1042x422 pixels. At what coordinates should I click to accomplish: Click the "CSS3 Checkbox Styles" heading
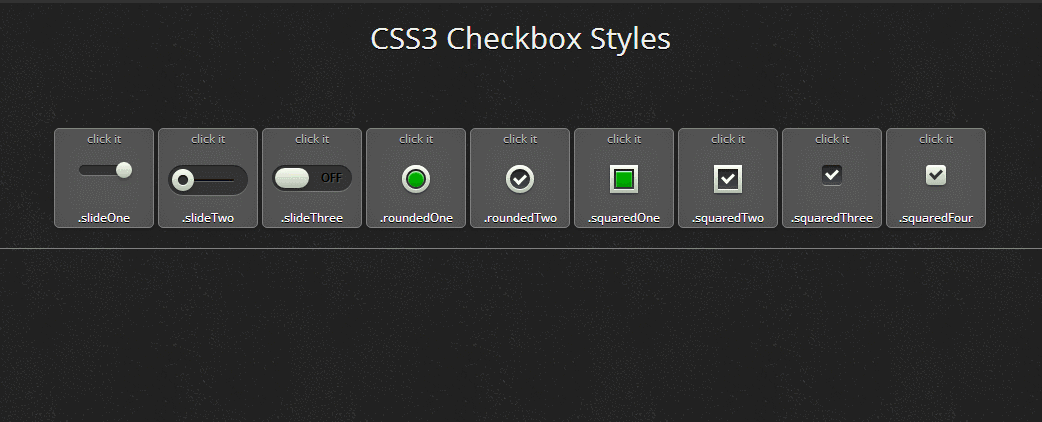coord(520,39)
